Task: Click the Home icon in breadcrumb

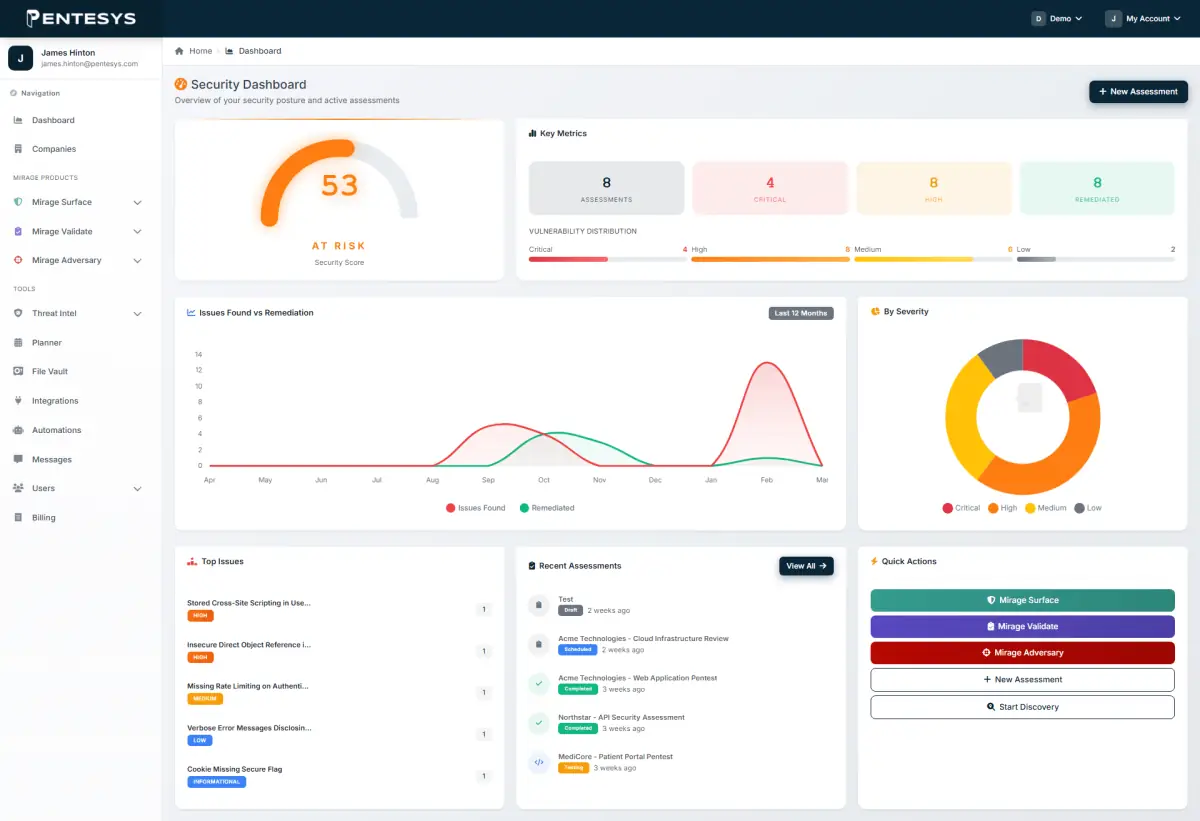Action: click(179, 51)
